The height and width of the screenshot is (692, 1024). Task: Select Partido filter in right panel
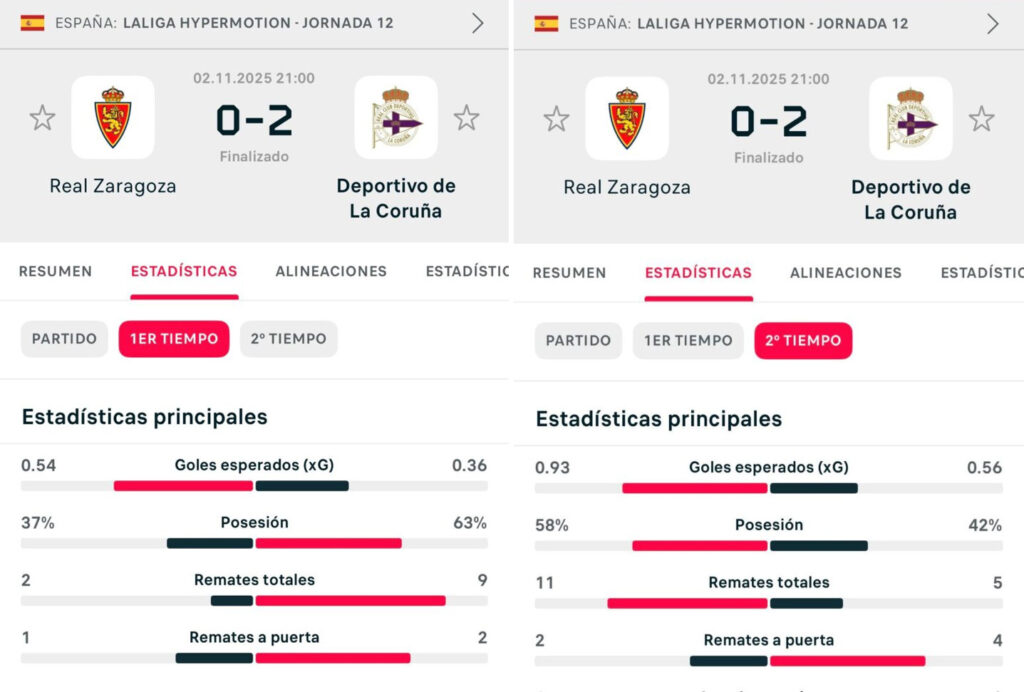point(578,341)
